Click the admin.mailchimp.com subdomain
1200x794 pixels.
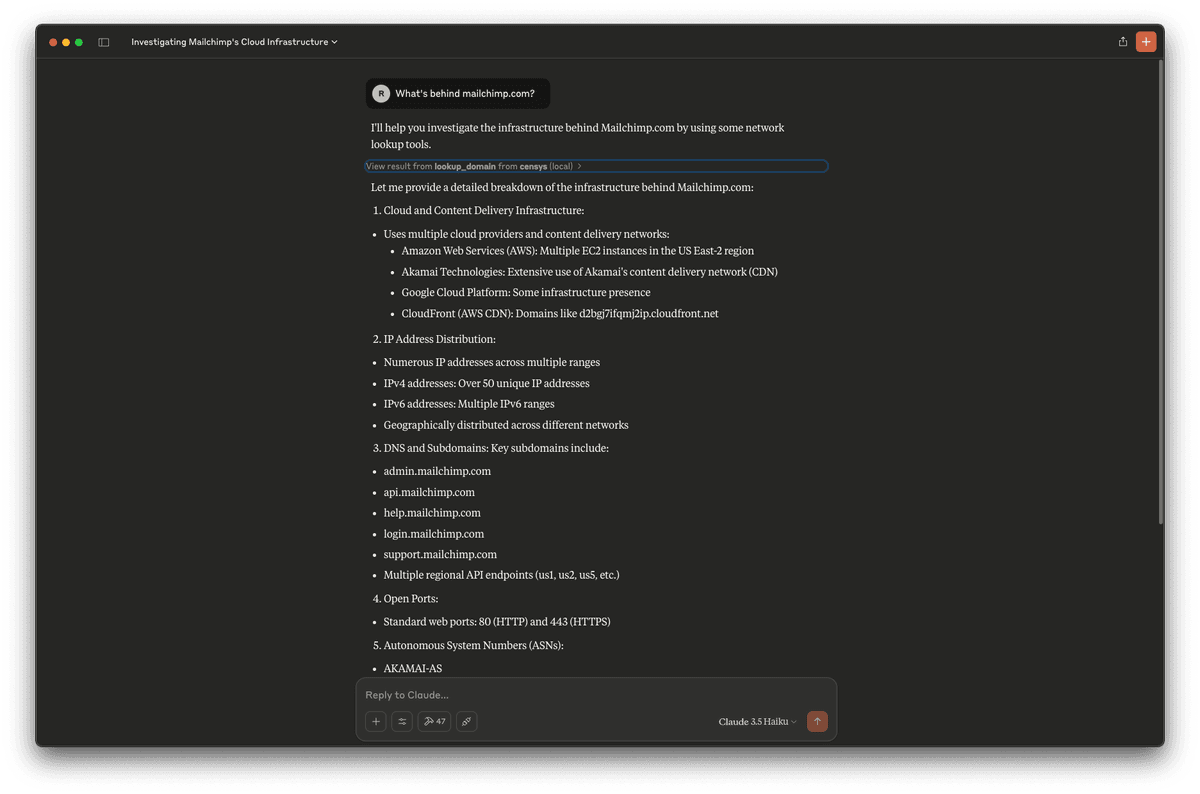tap(437, 472)
